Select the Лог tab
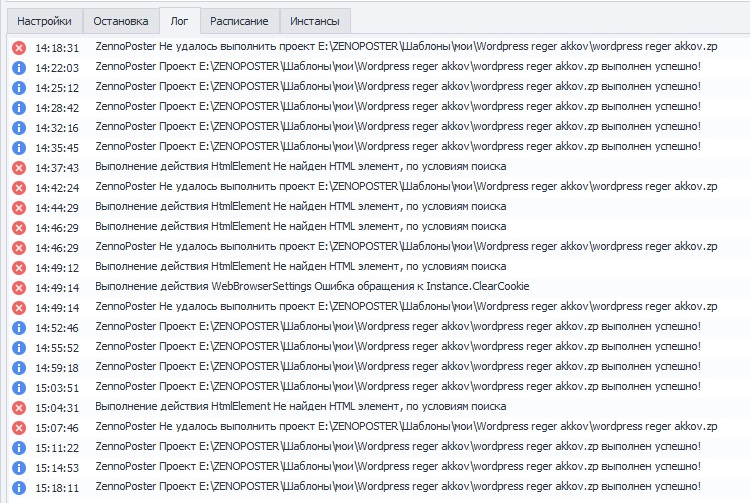Image resolution: width=750 pixels, height=503 pixels. click(179, 22)
